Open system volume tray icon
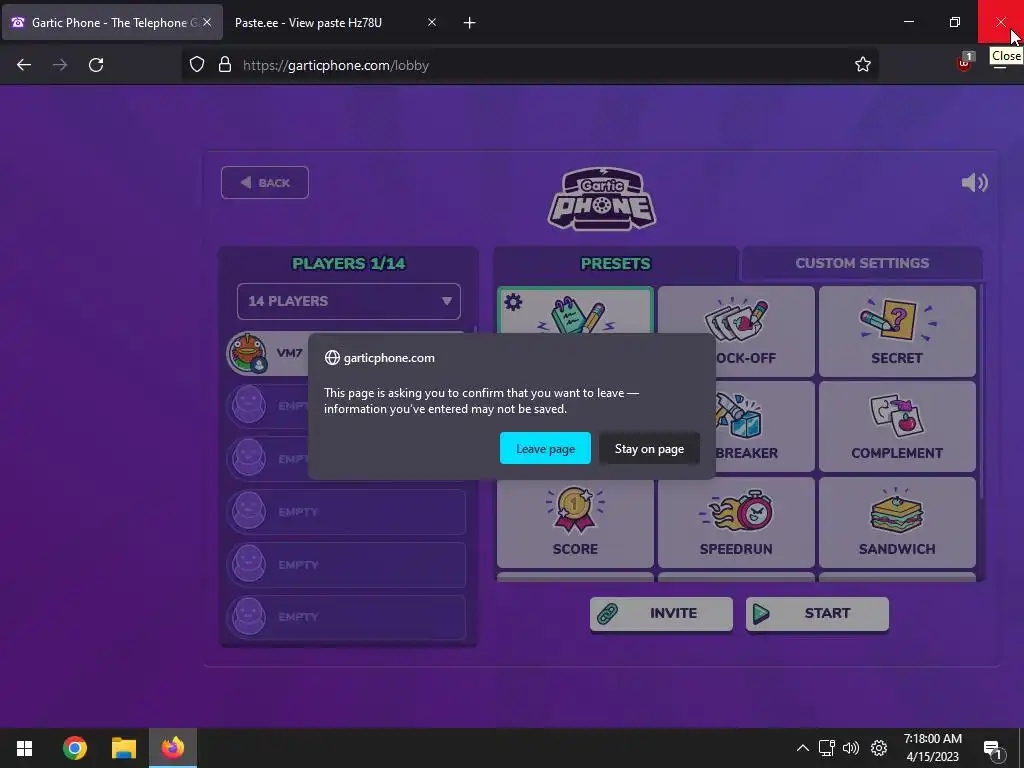 click(851, 748)
